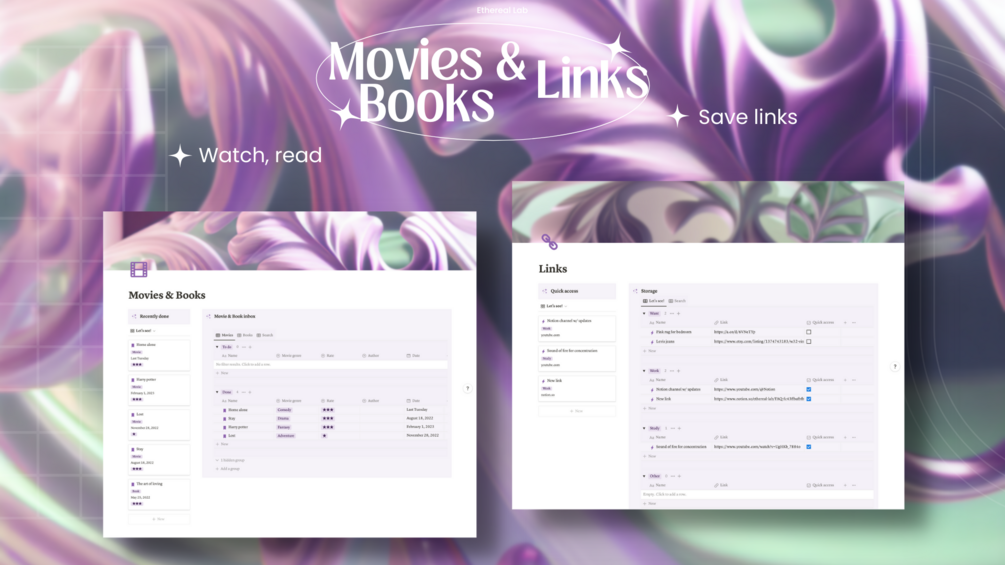1005x565 pixels.
Task: Add a column in the Work group table header
Action: 845,380
